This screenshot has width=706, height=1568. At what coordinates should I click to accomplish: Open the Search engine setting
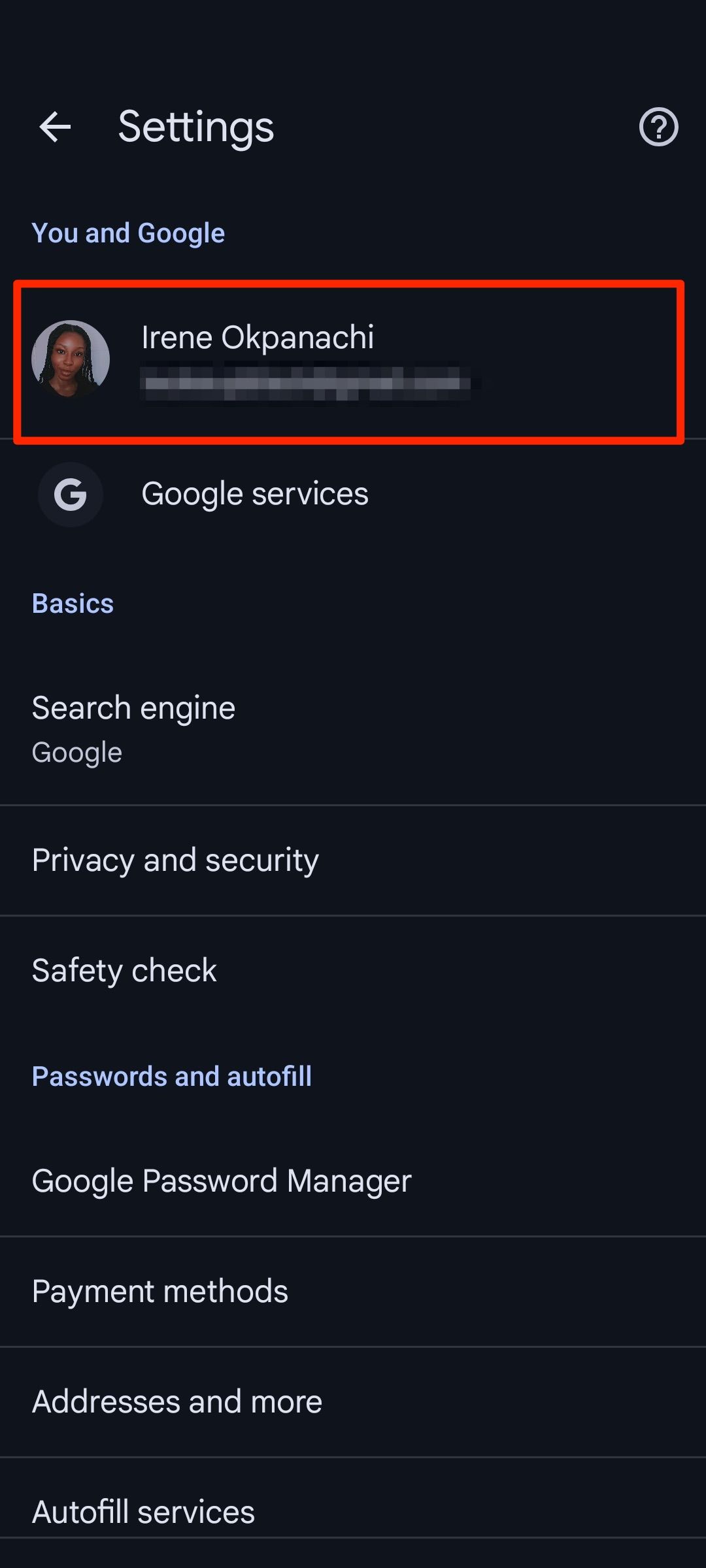coord(133,708)
